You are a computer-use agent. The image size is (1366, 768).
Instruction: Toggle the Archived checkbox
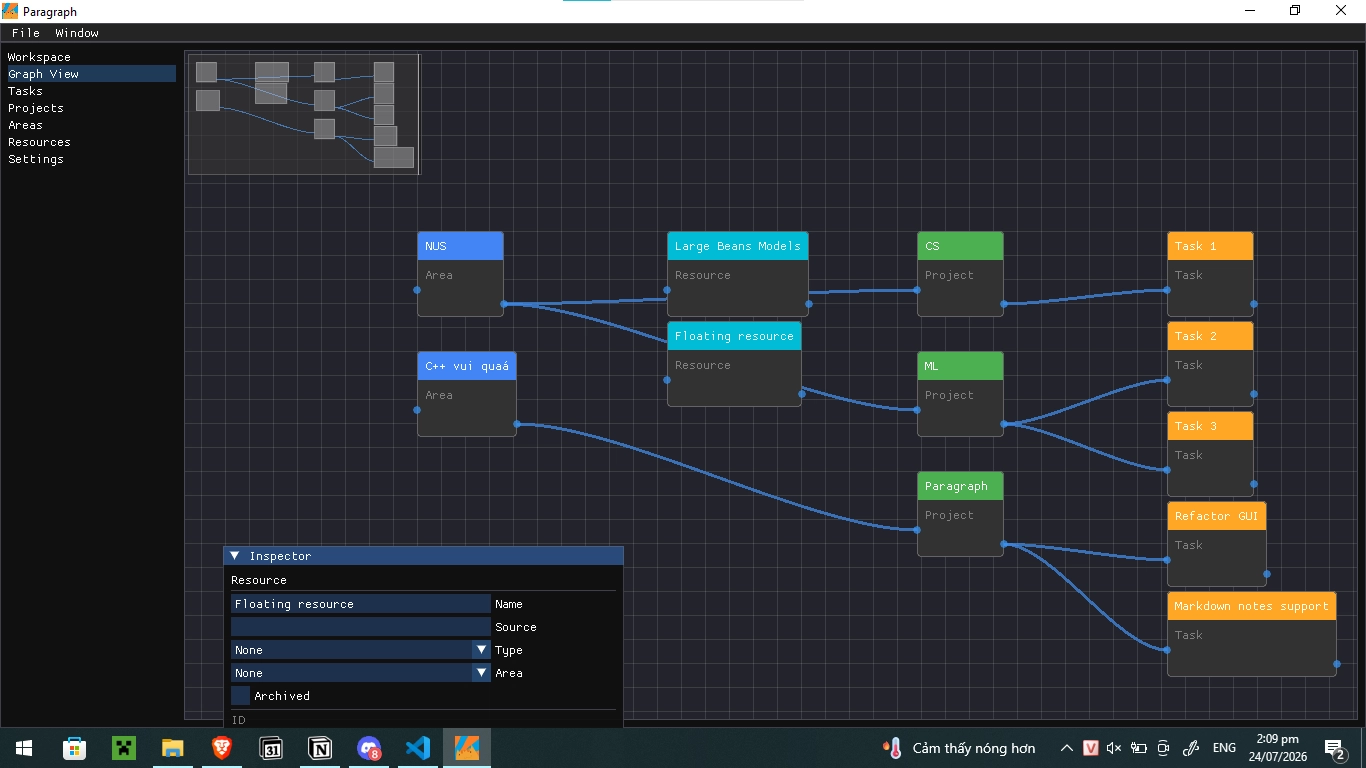(x=240, y=696)
